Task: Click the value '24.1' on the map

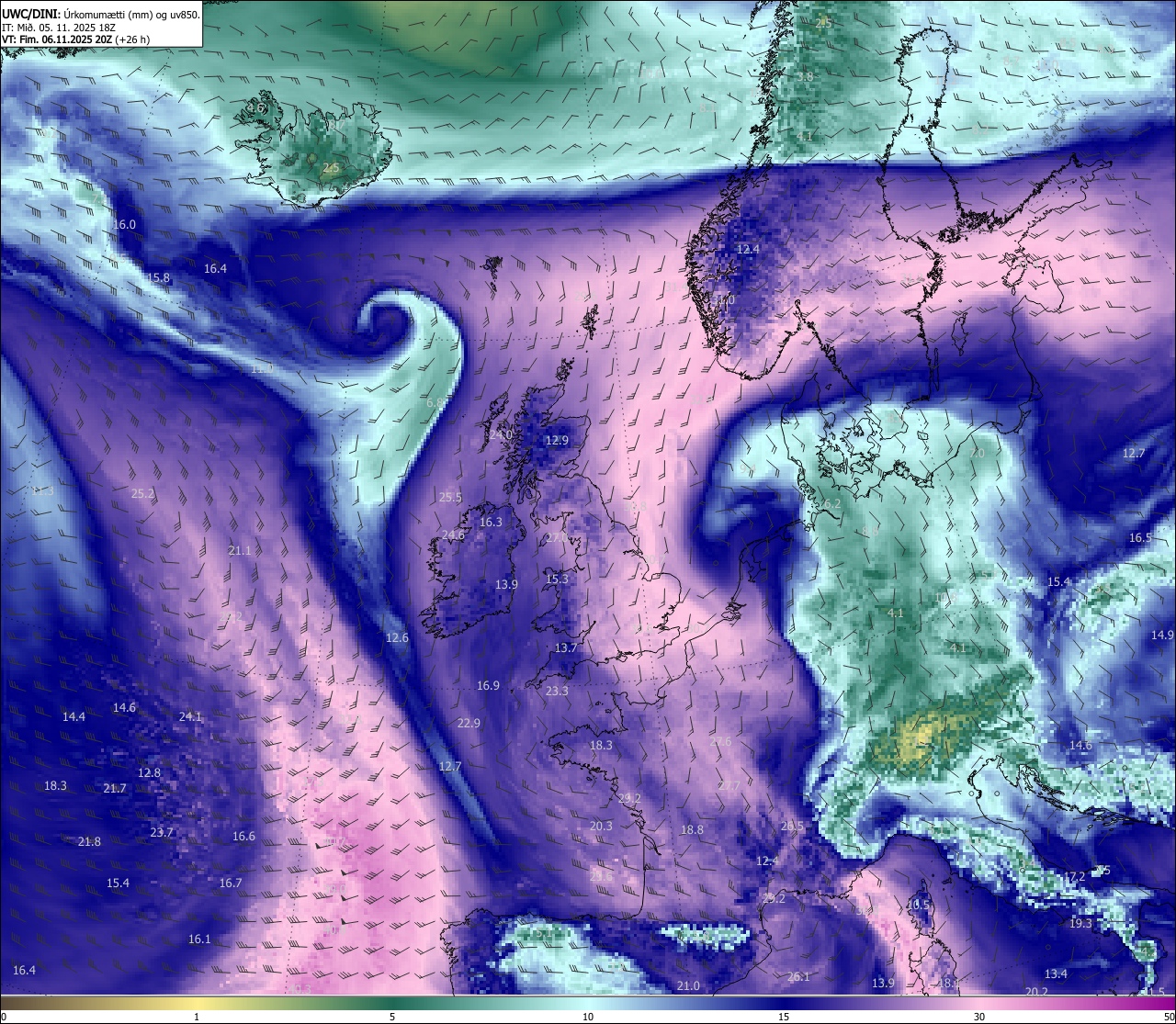Action: 190,716
